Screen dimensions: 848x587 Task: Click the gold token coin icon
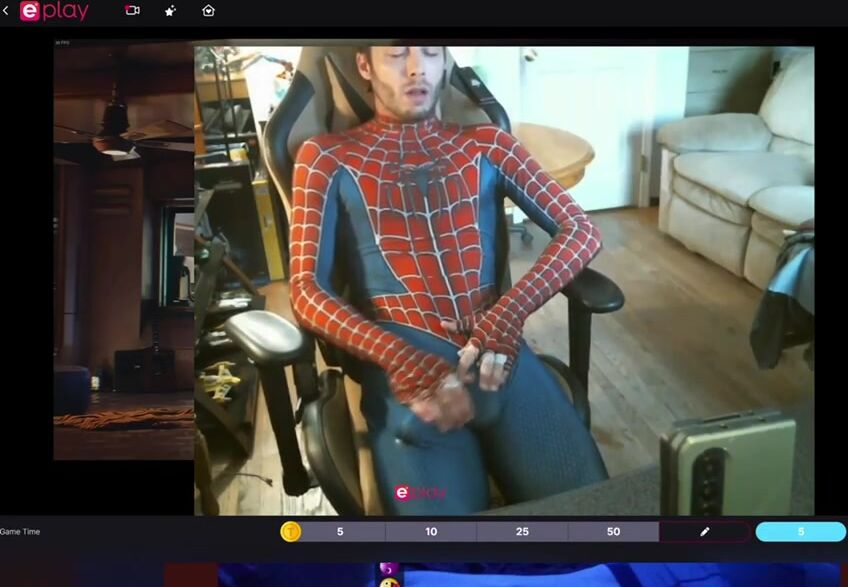(x=290, y=532)
